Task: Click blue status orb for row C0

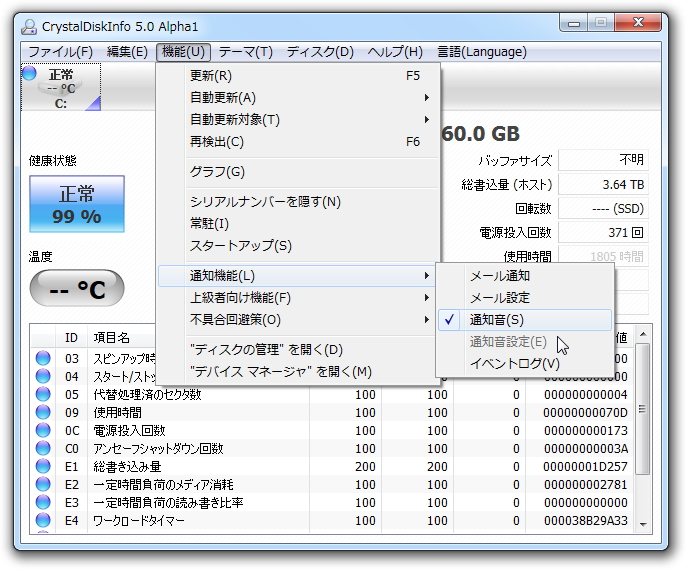Action: click(43, 448)
